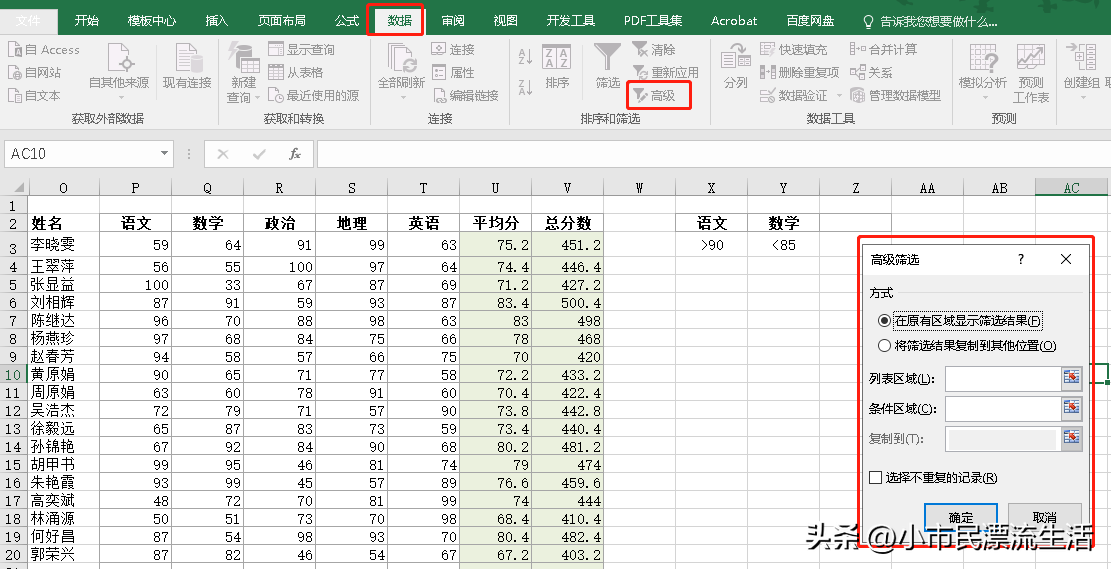Click the 列表区域 range selector button

(x=1071, y=379)
